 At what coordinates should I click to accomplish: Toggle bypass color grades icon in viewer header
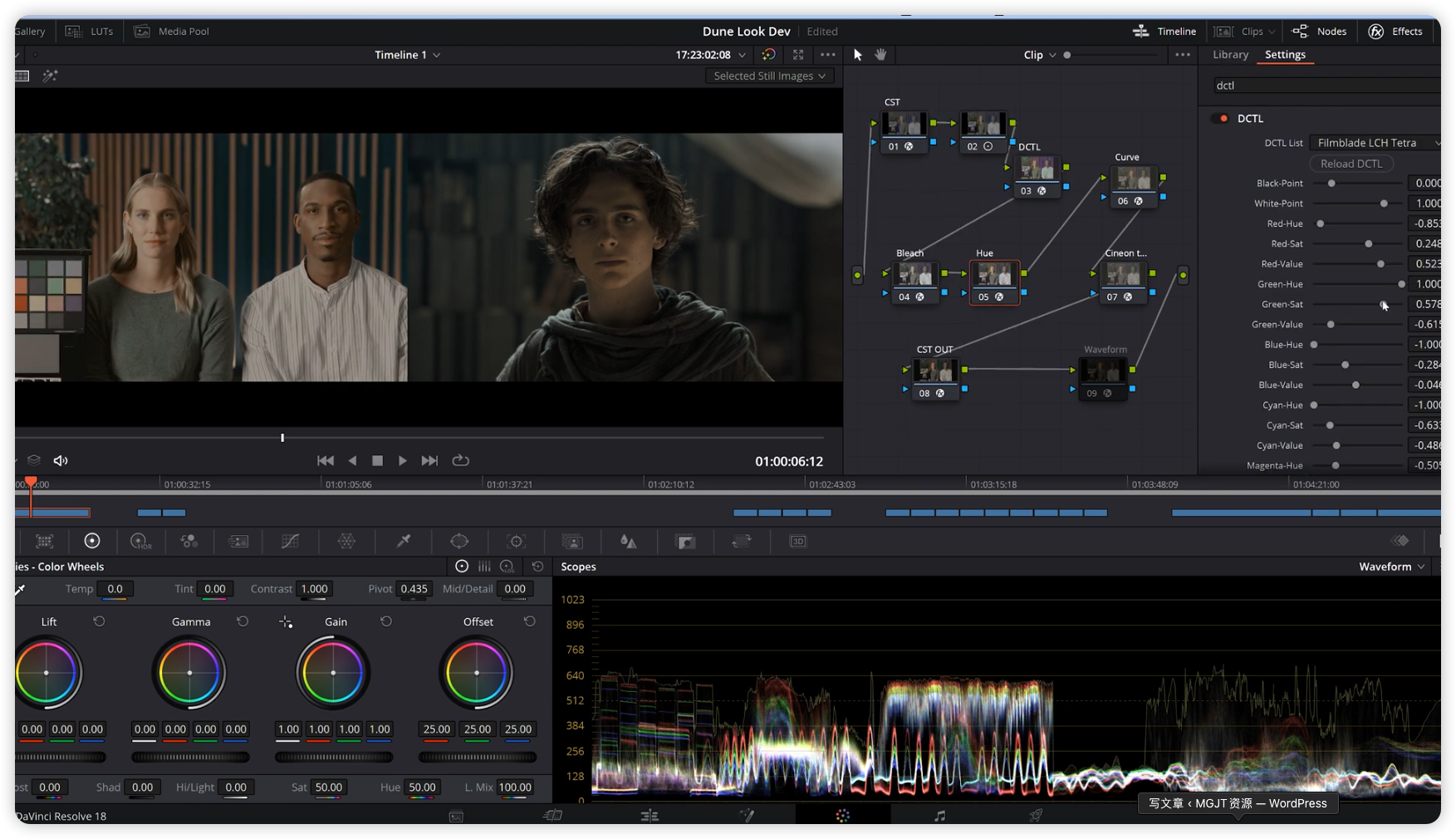769,55
